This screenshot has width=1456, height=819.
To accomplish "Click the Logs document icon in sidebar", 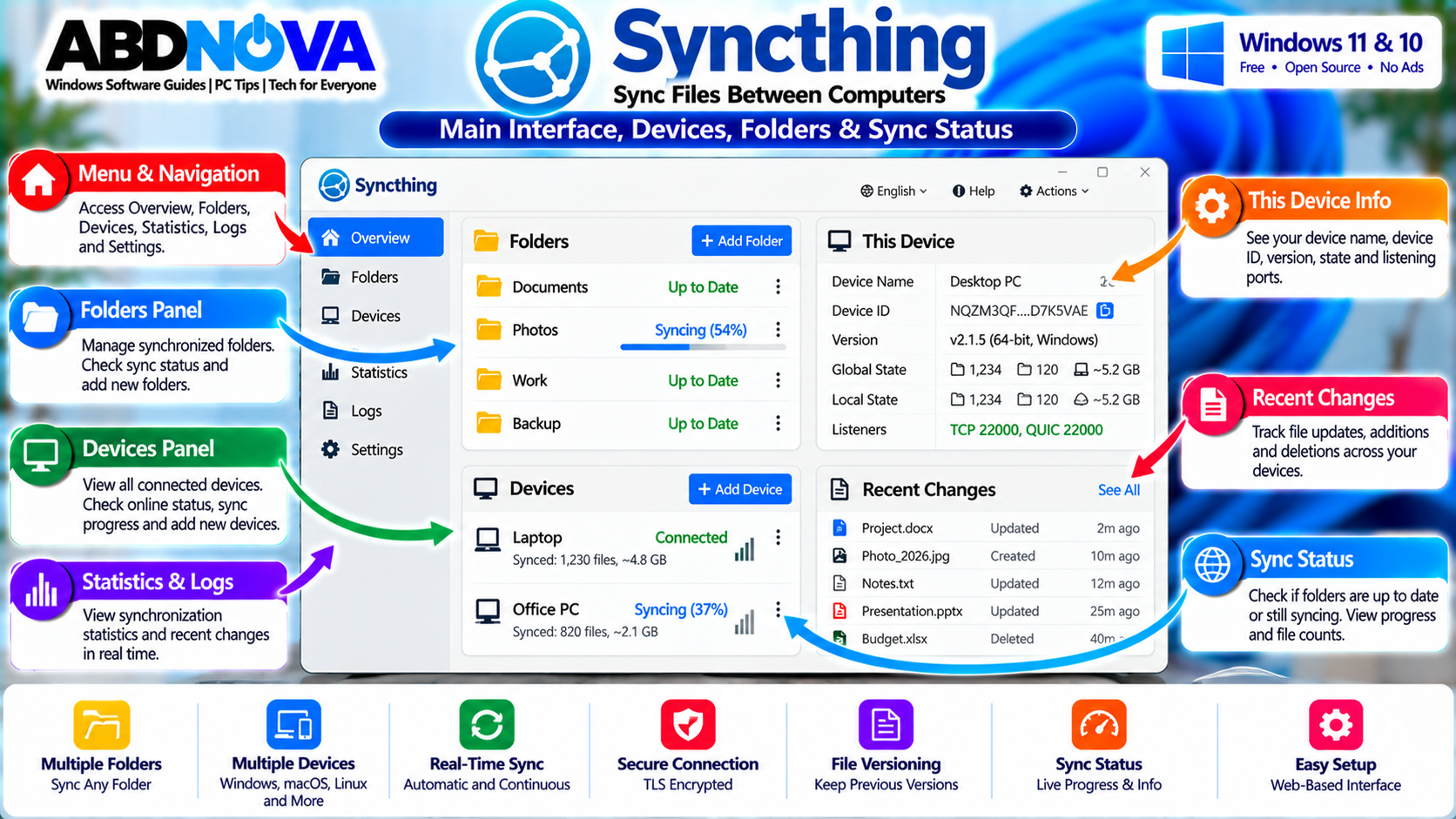I will coord(330,411).
